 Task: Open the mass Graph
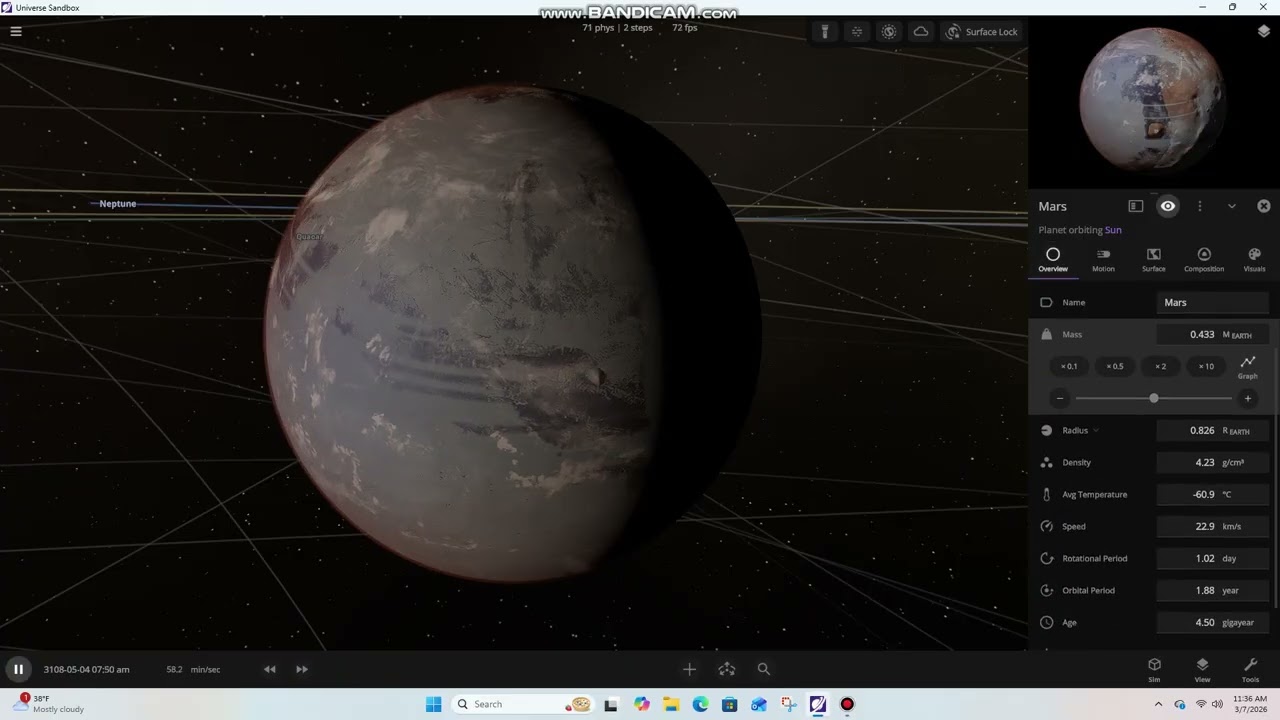pyautogui.click(x=1248, y=366)
